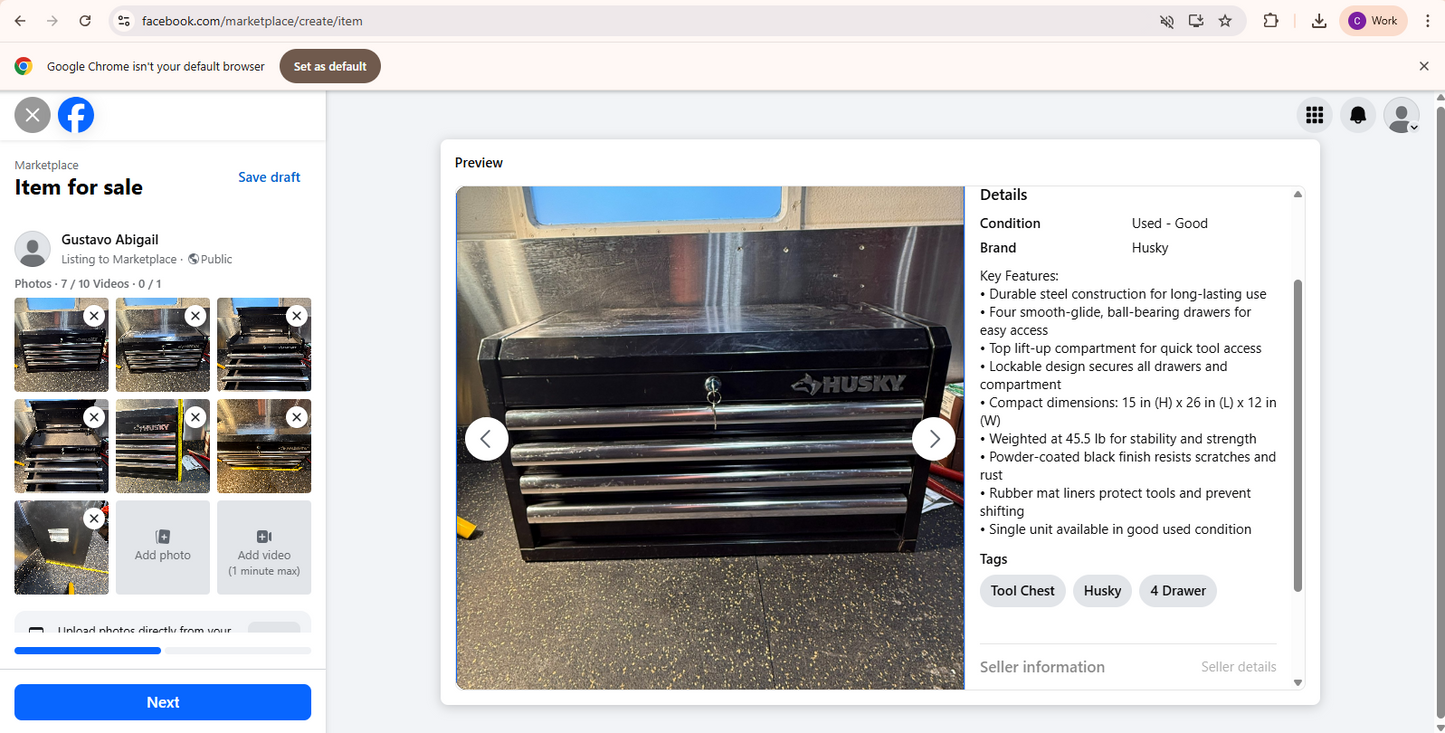
Task: Show previous photo in preview
Action: (x=487, y=439)
